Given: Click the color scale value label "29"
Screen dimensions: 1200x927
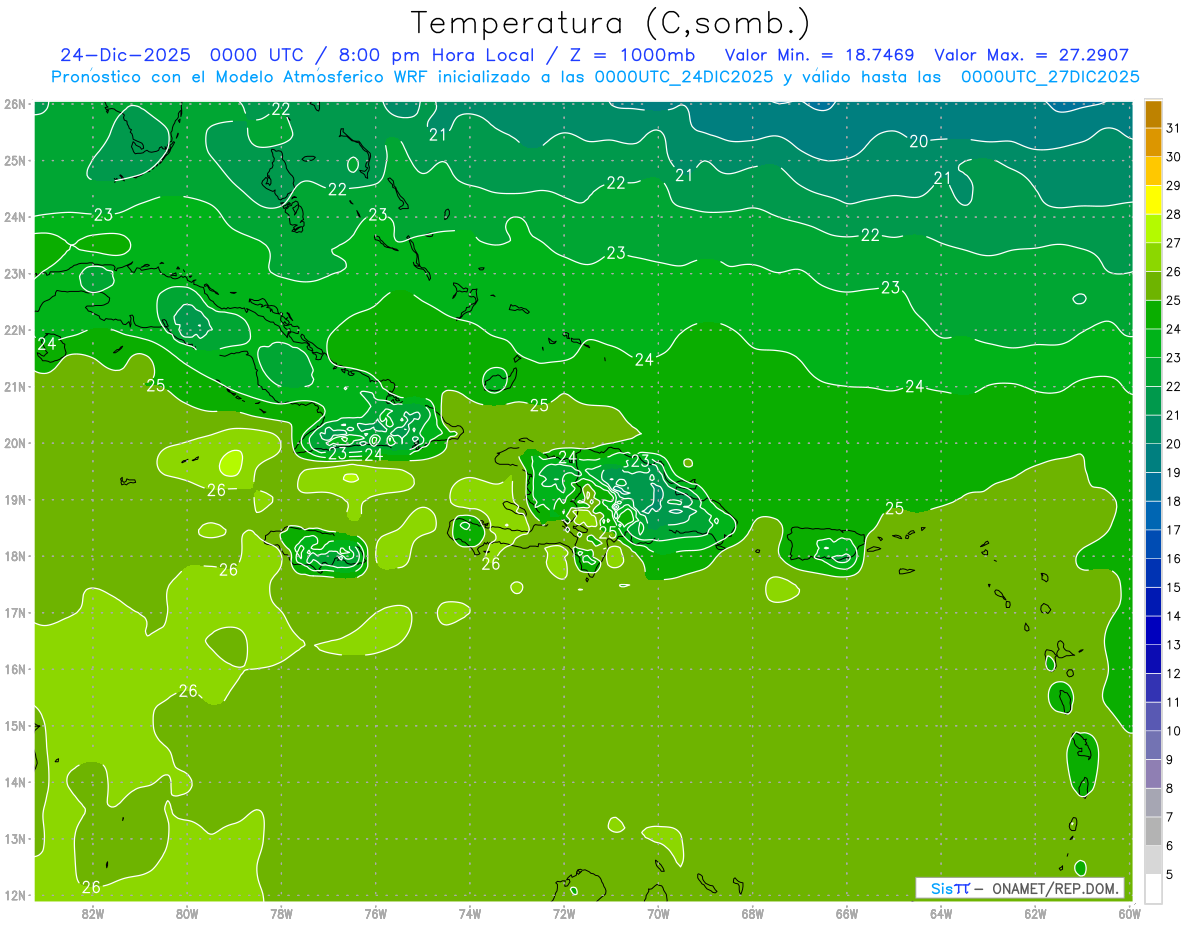Looking at the screenshot, I should click(1174, 186).
